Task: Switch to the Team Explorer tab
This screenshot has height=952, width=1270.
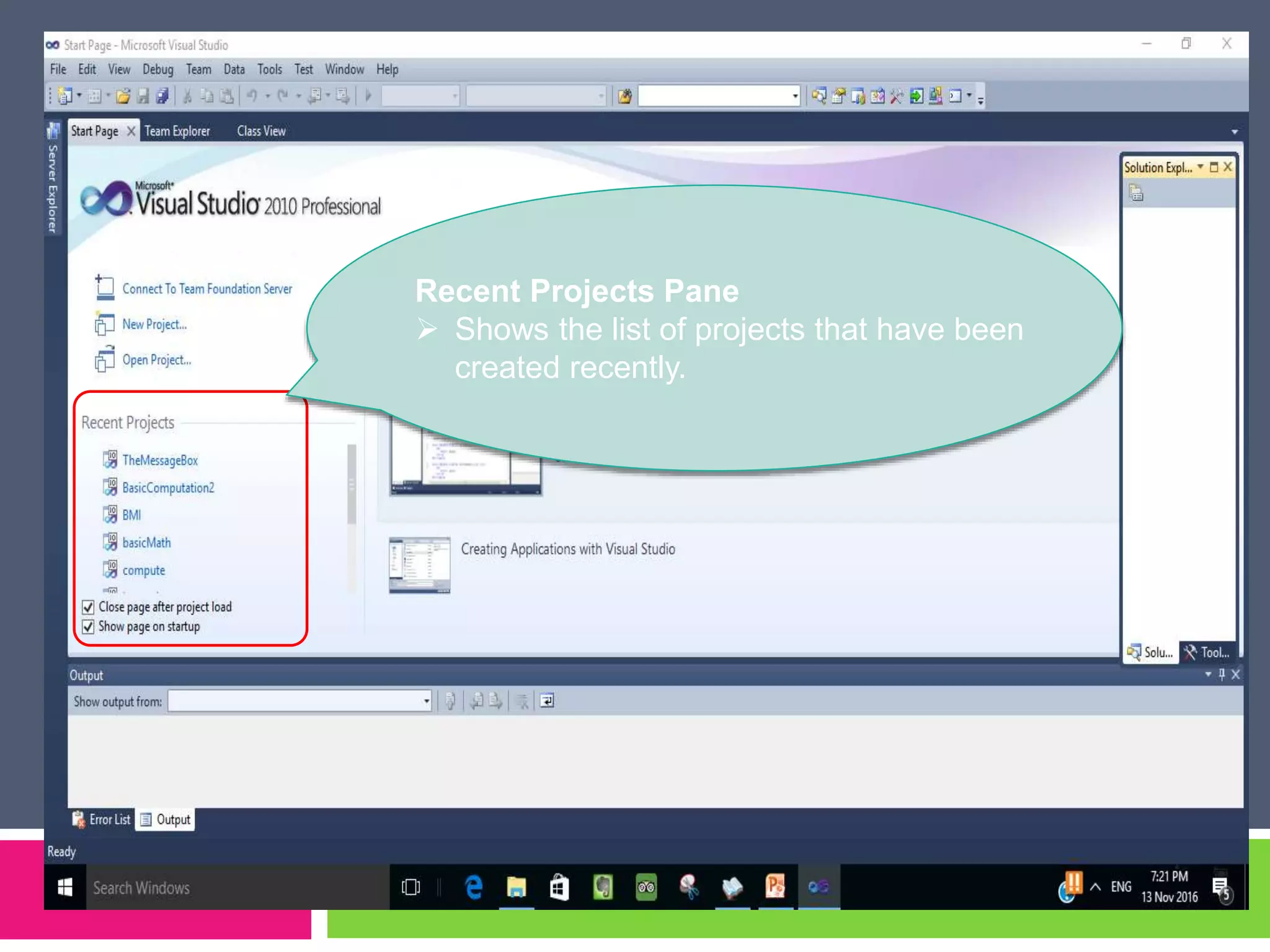Action: click(177, 131)
